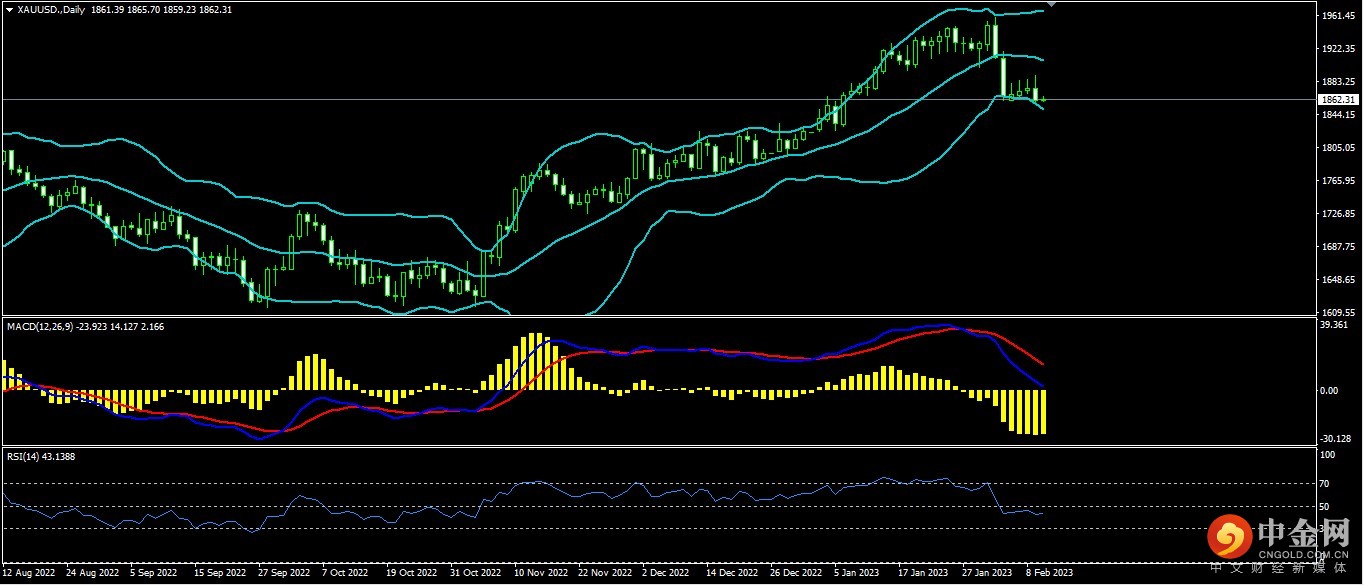This screenshot has width=1364, height=586.
Task: Click the triangle beside XAUUSD,Daily title
Action: (9, 8)
